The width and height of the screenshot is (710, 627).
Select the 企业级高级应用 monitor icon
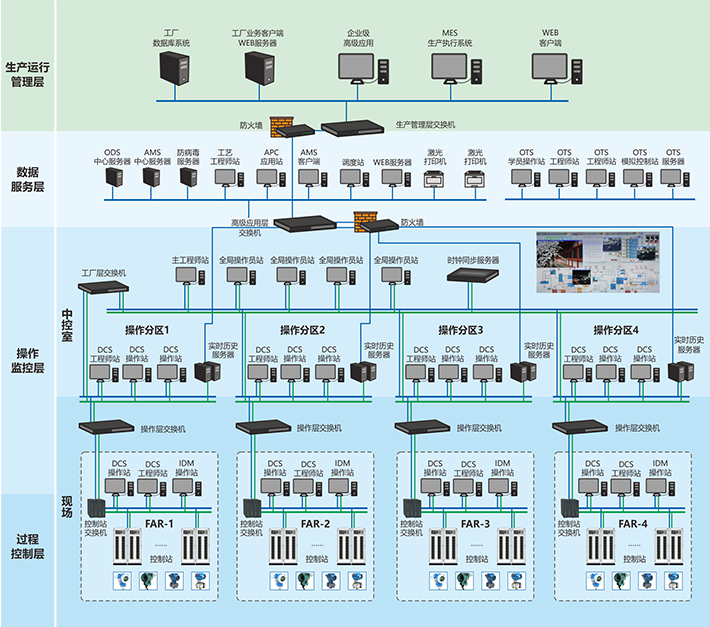click(358, 68)
